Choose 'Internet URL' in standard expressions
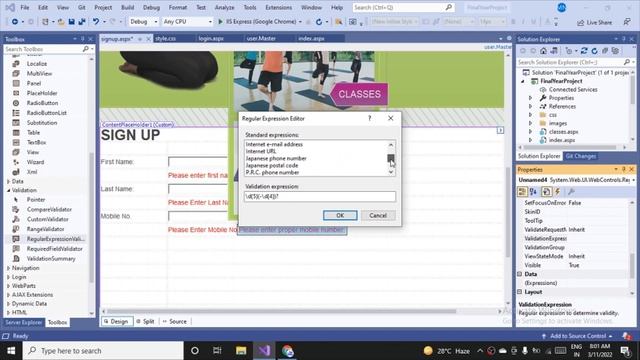The height and width of the screenshot is (360, 640). pos(261,151)
